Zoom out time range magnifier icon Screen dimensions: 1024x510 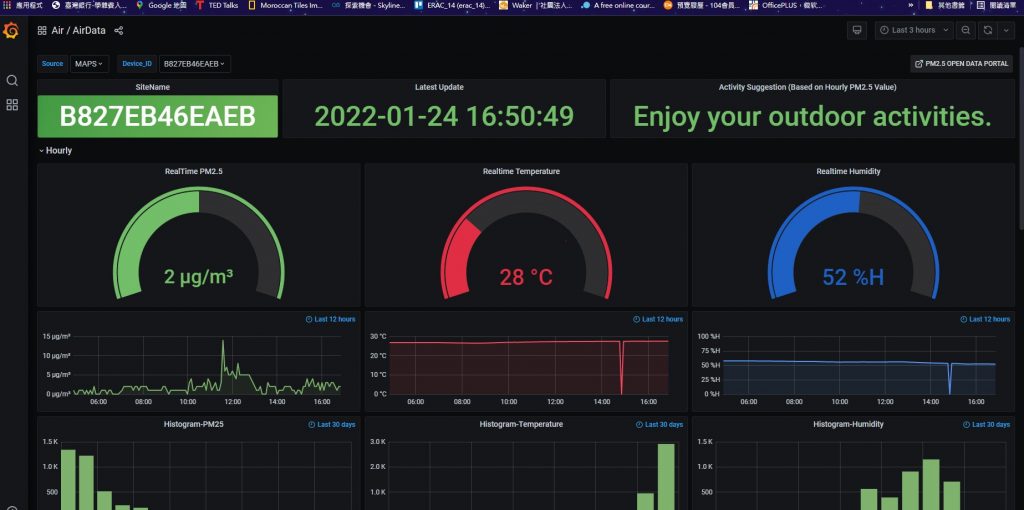(966, 30)
